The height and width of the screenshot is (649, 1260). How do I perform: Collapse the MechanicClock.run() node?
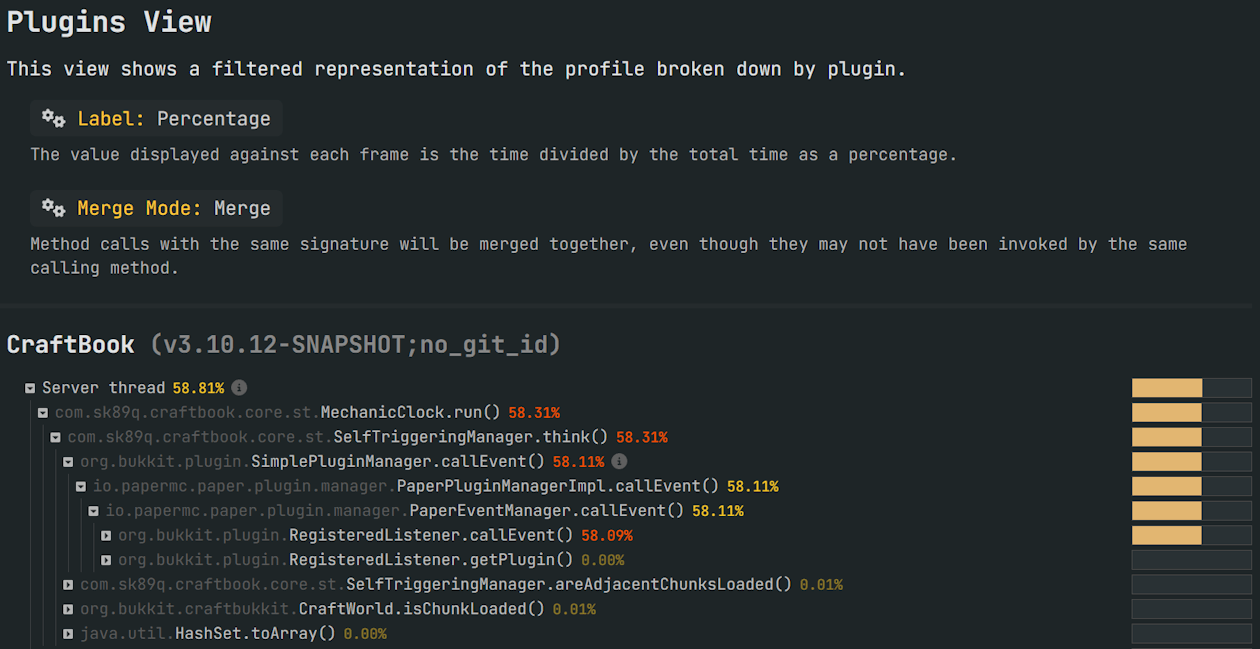point(42,412)
